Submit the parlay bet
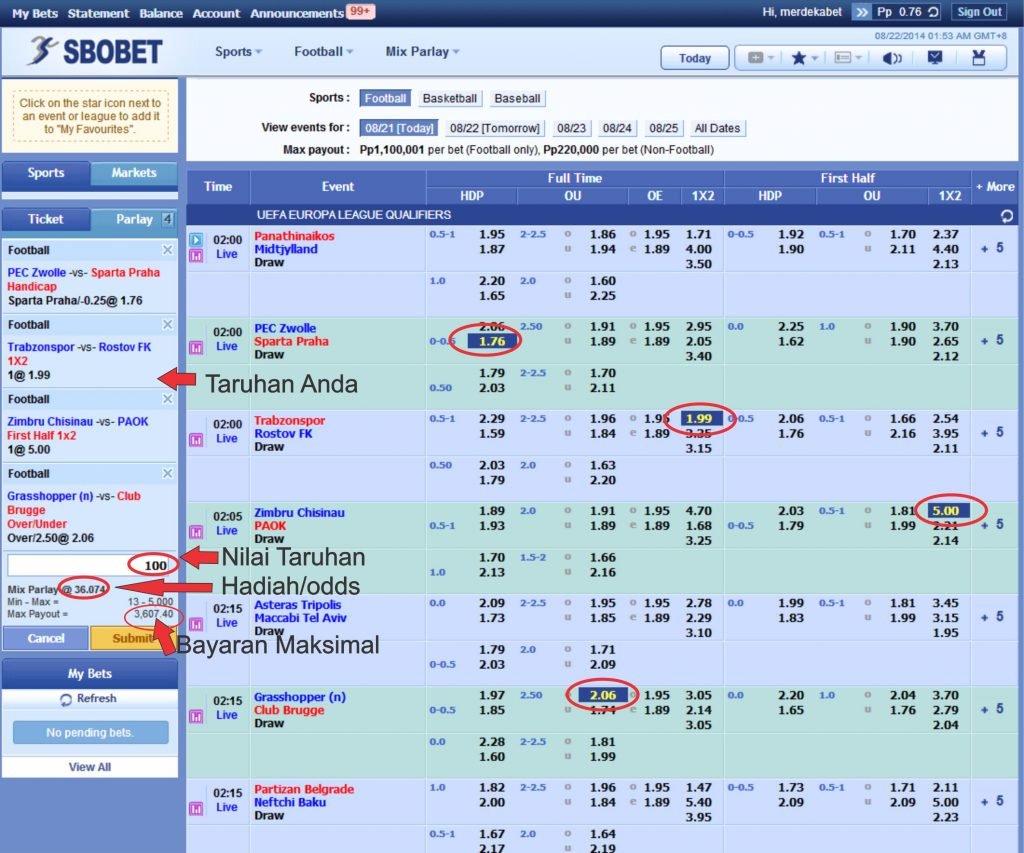This screenshot has width=1024, height=853. 133,638
